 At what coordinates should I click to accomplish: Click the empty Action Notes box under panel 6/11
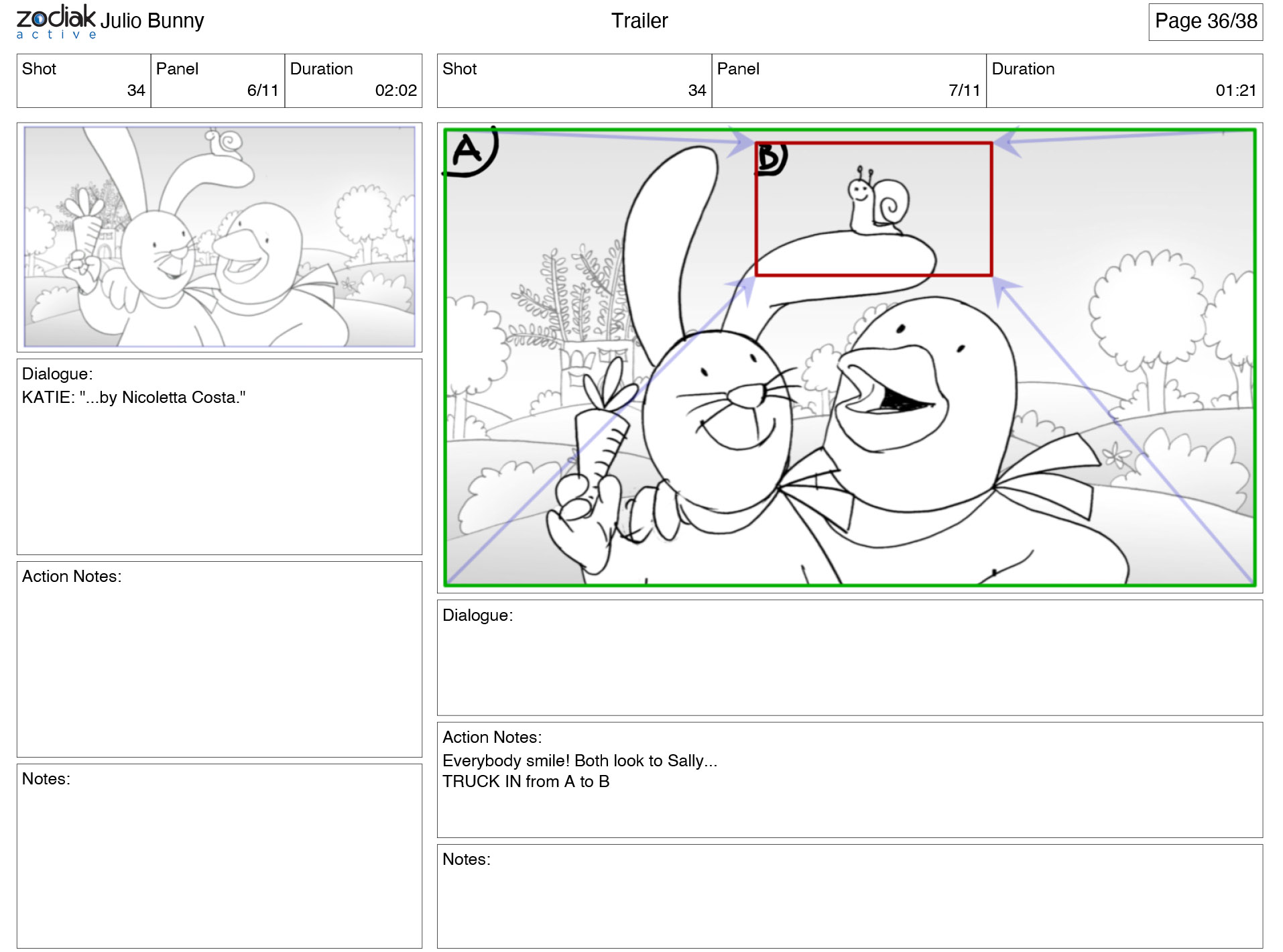[x=219, y=659]
